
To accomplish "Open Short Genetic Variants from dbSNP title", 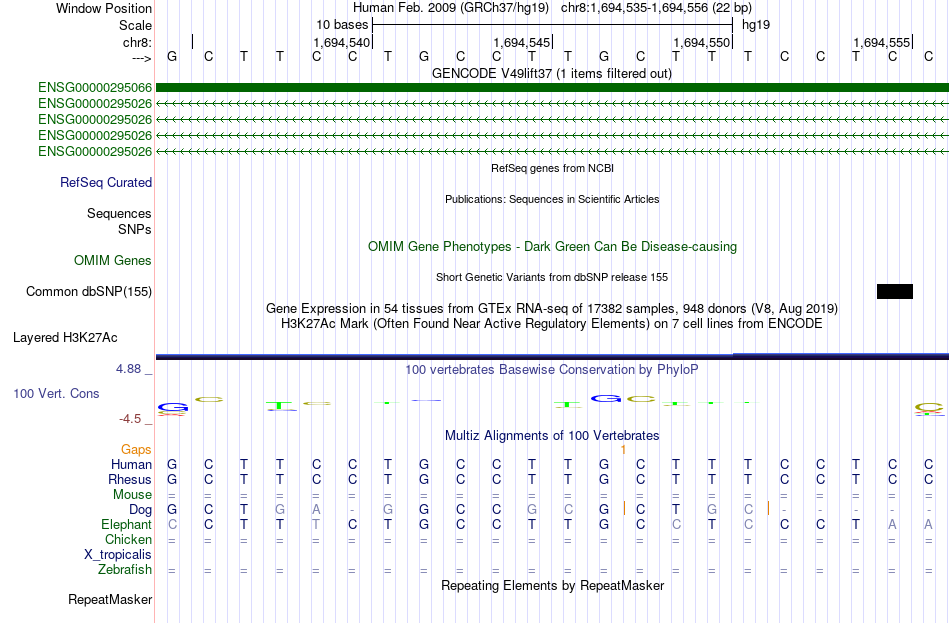I will coord(552,278).
